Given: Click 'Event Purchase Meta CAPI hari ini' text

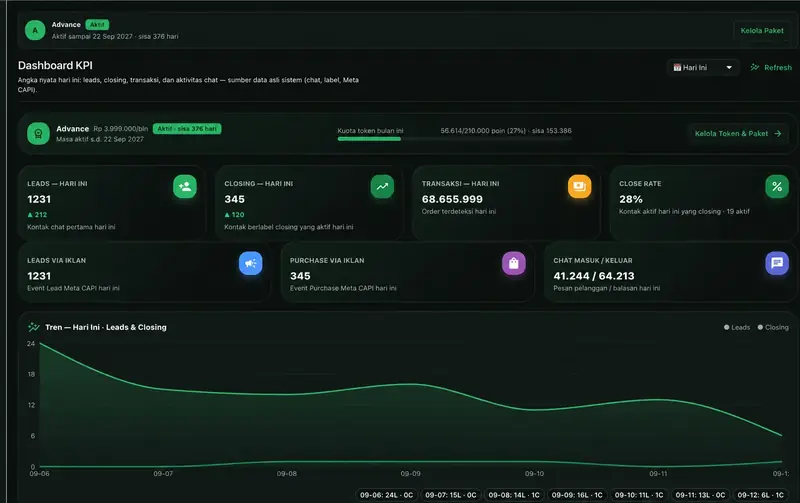Looking at the screenshot, I should click(343, 288).
